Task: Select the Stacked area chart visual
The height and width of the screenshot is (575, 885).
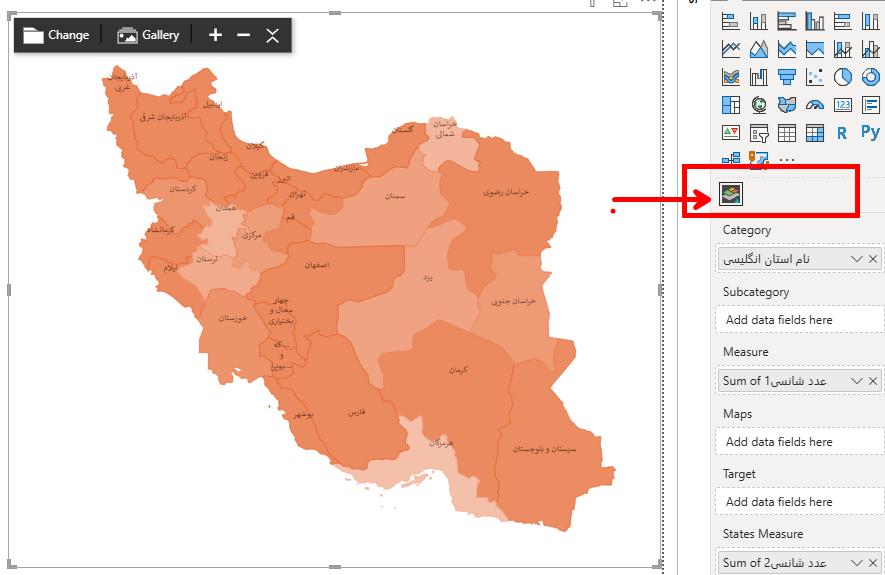Action: (x=787, y=49)
